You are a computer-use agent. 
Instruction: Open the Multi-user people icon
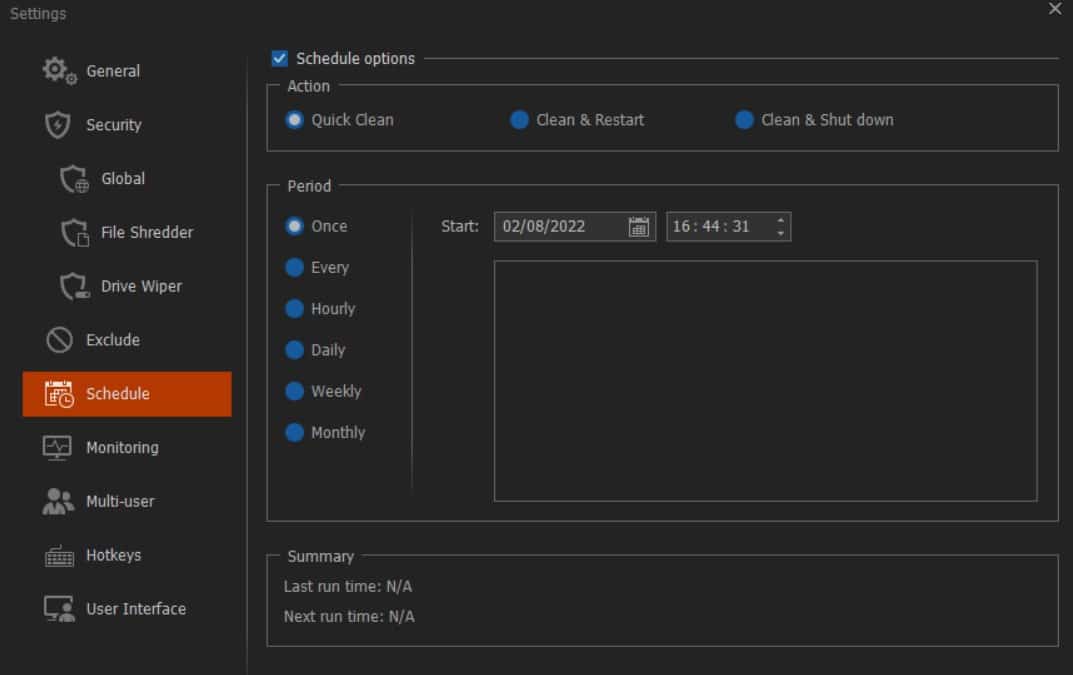58,501
